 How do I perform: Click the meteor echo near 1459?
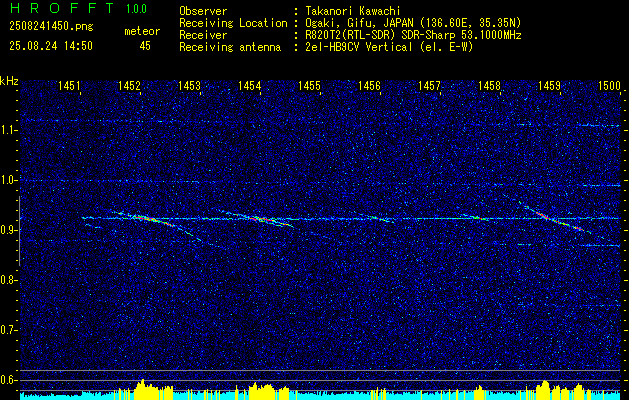pos(558,220)
